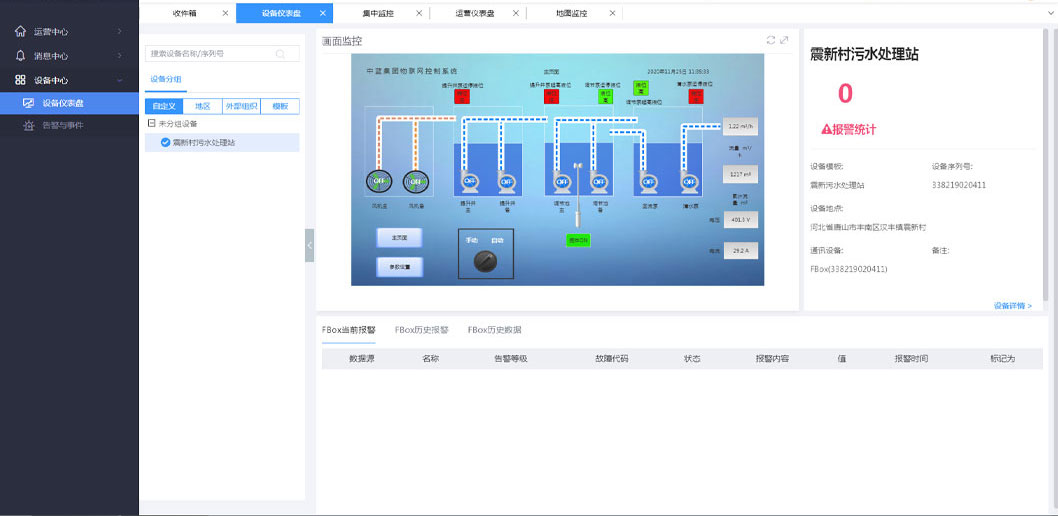
Task: Open the FBox历史报警 tab
Action: click(422, 329)
